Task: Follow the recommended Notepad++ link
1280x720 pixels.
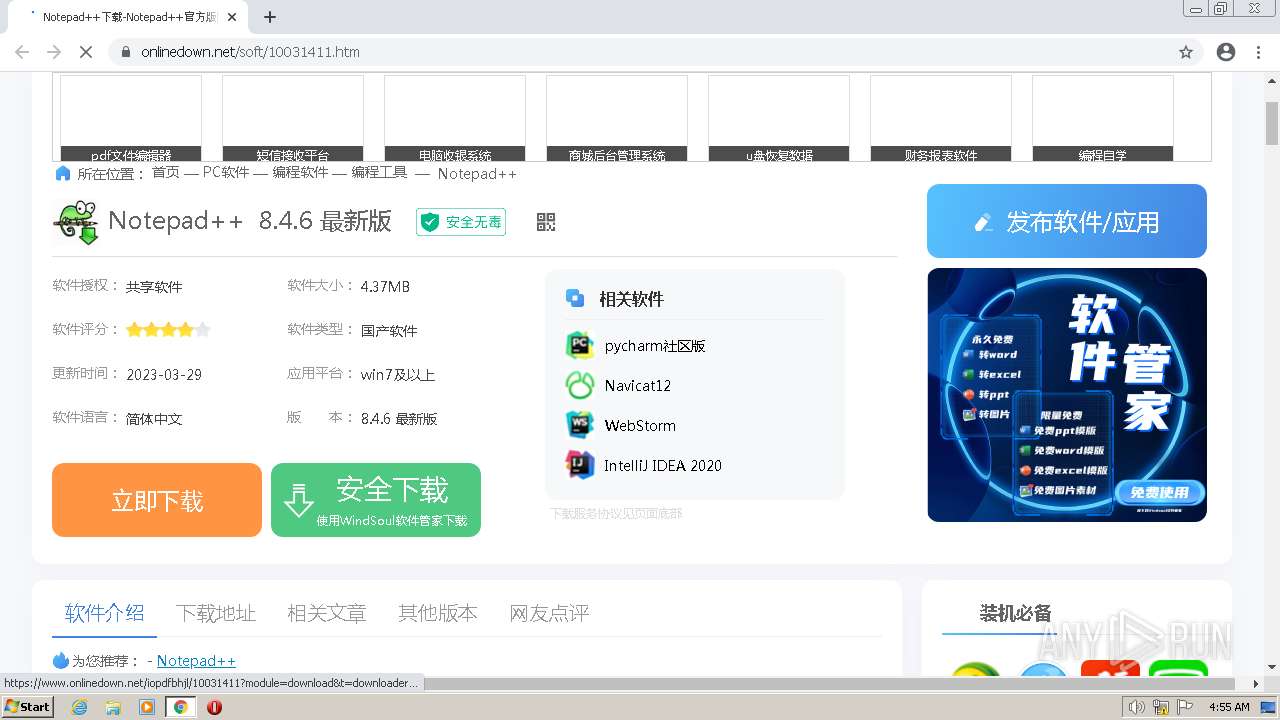Action: pos(196,661)
